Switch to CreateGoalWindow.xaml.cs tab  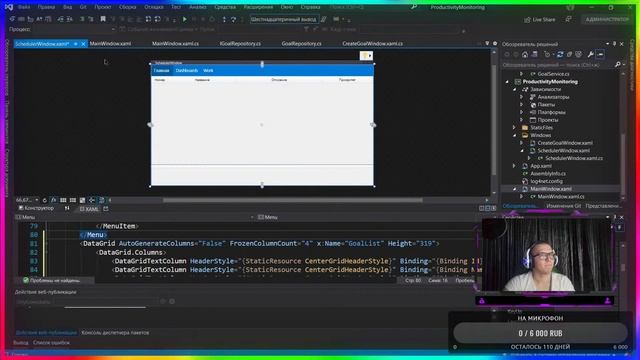tap(372, 44)
